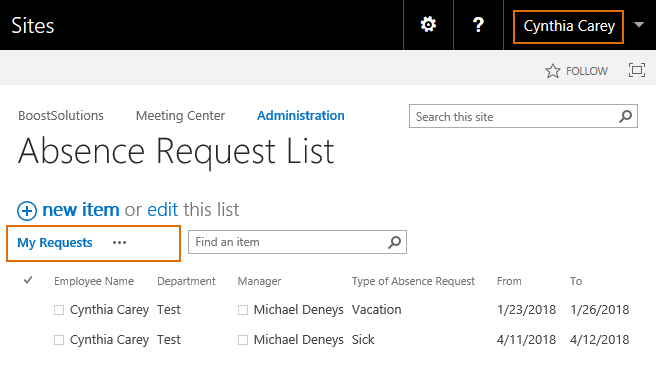Click into the Search this site field
Viewport: 656px width, 373px height.
(515, 116)
